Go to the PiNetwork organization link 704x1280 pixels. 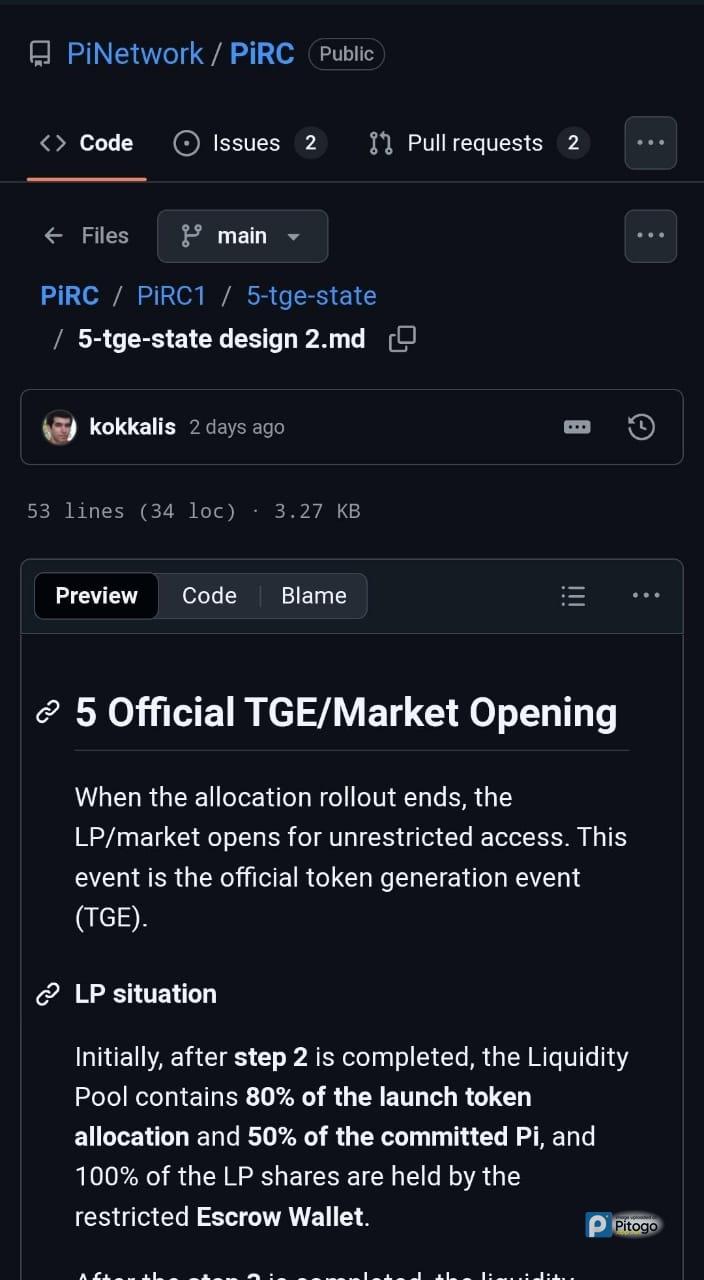135,54
